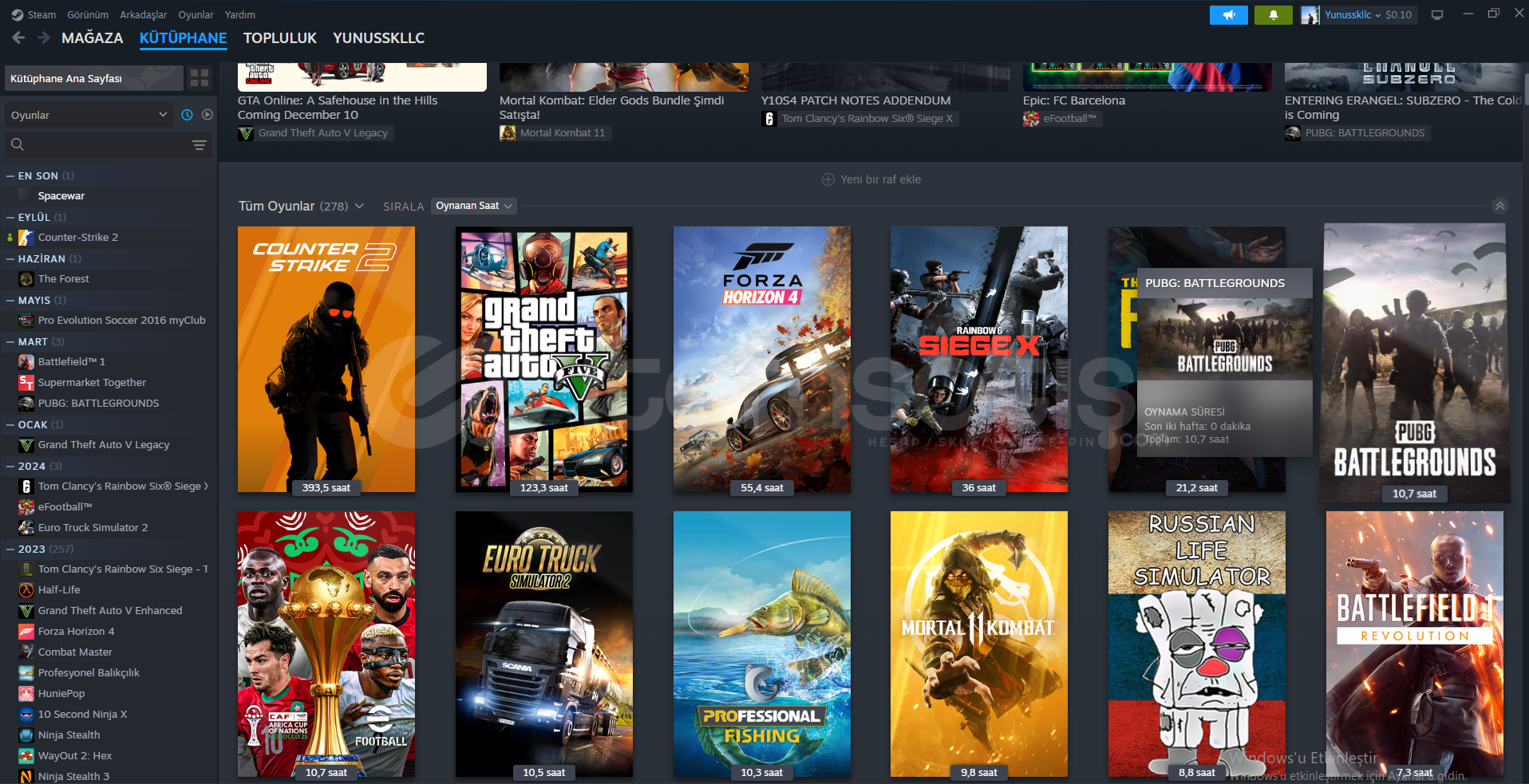Click Yeni bir raf ekle

pos(871,179)
